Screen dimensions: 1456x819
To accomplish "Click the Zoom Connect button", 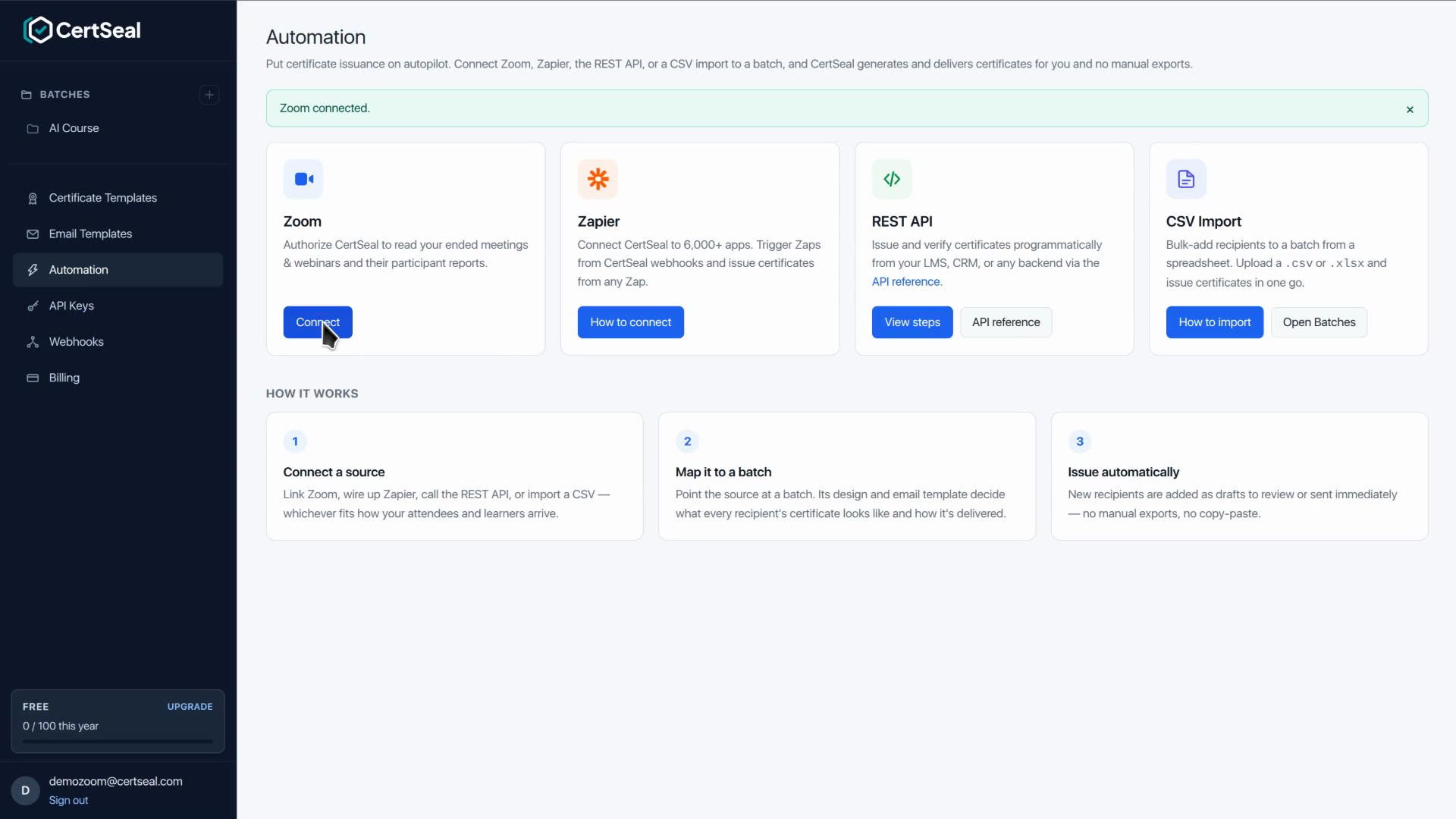I will 318,322.
